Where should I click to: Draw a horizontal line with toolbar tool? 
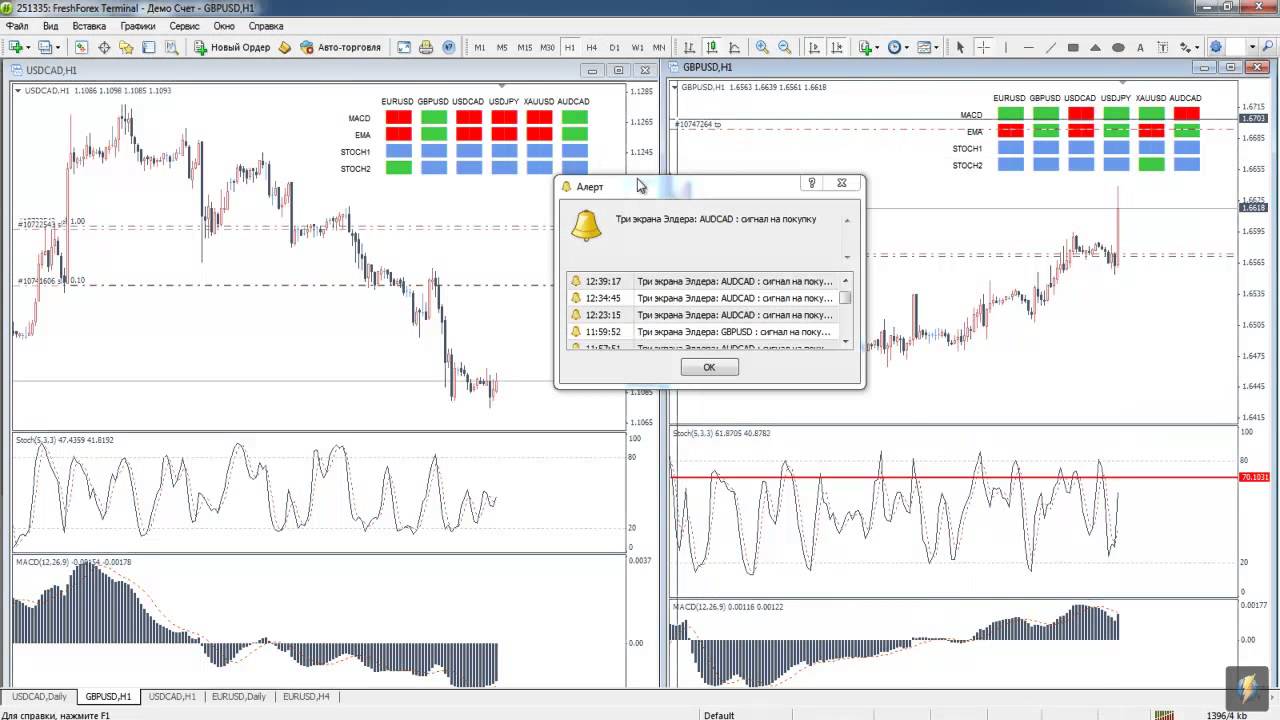click(1028, 47)
